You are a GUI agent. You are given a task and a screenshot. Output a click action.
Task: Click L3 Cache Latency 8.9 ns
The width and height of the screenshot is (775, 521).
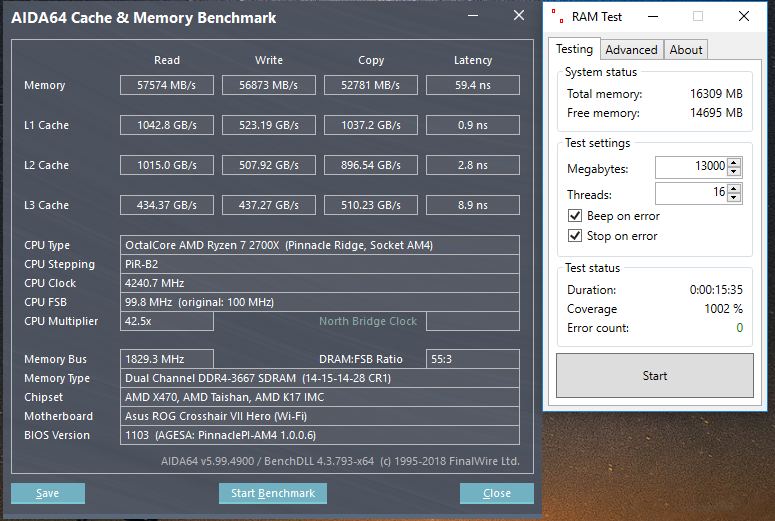click(x=473, y=205)
